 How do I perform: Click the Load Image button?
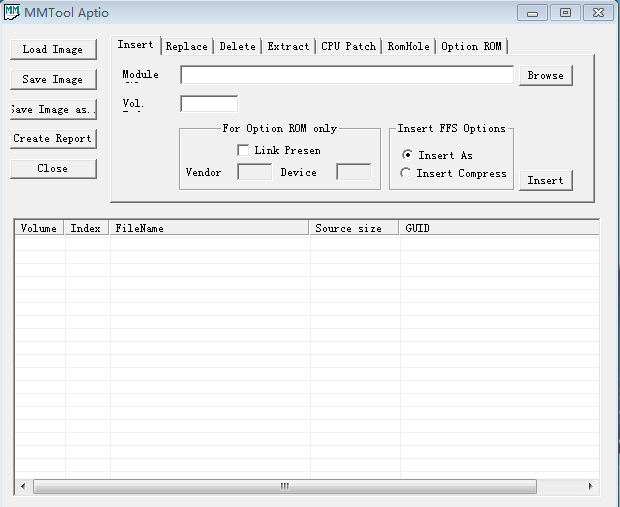pos(53,49)
